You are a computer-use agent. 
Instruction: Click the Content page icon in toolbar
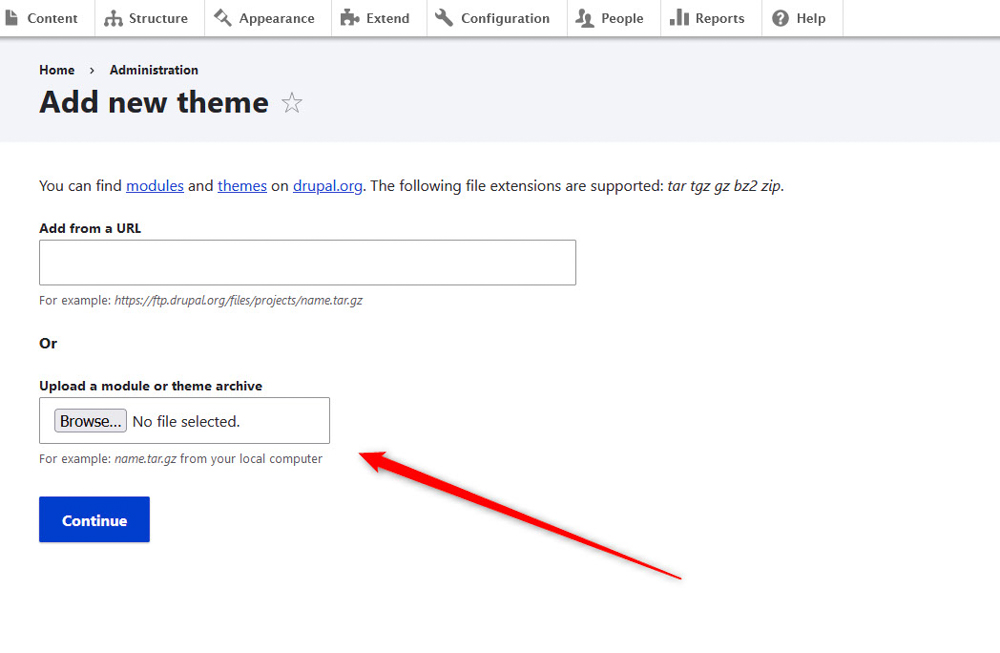[12, 18]
